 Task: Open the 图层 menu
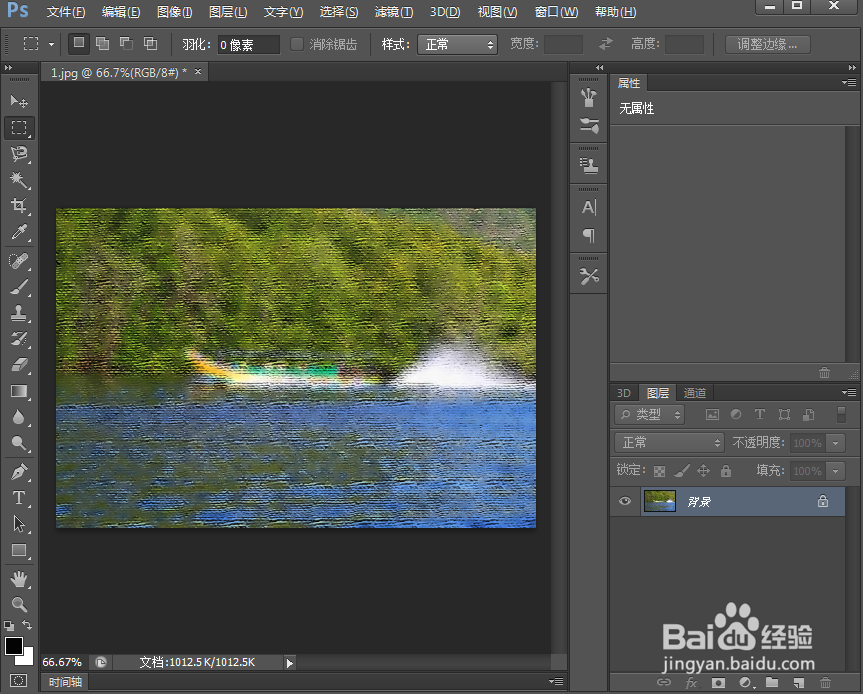228,12
